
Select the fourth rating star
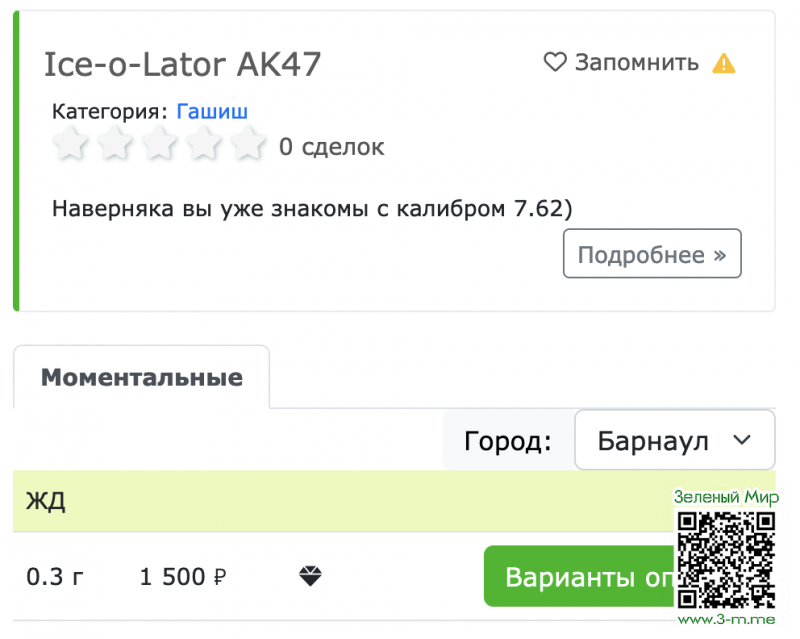click(203, 145)
